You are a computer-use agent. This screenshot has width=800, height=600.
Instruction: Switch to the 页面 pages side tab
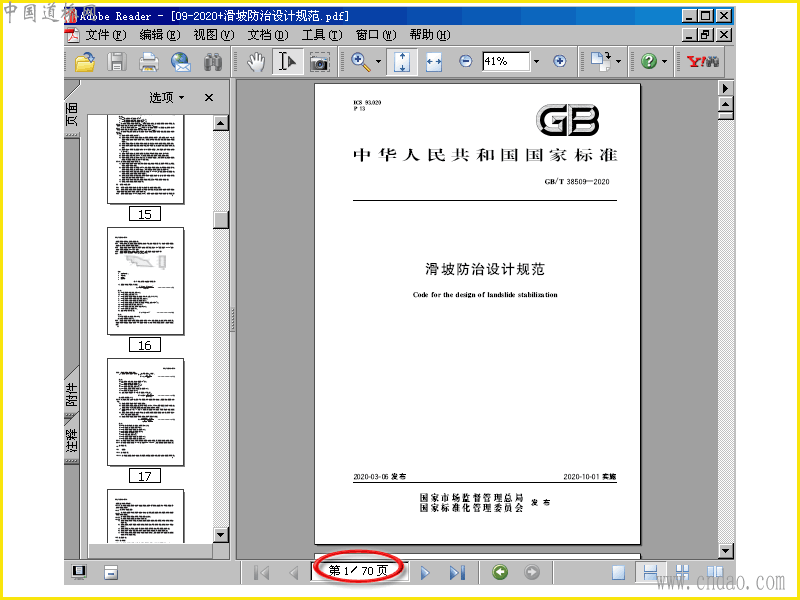click(72, 114)
